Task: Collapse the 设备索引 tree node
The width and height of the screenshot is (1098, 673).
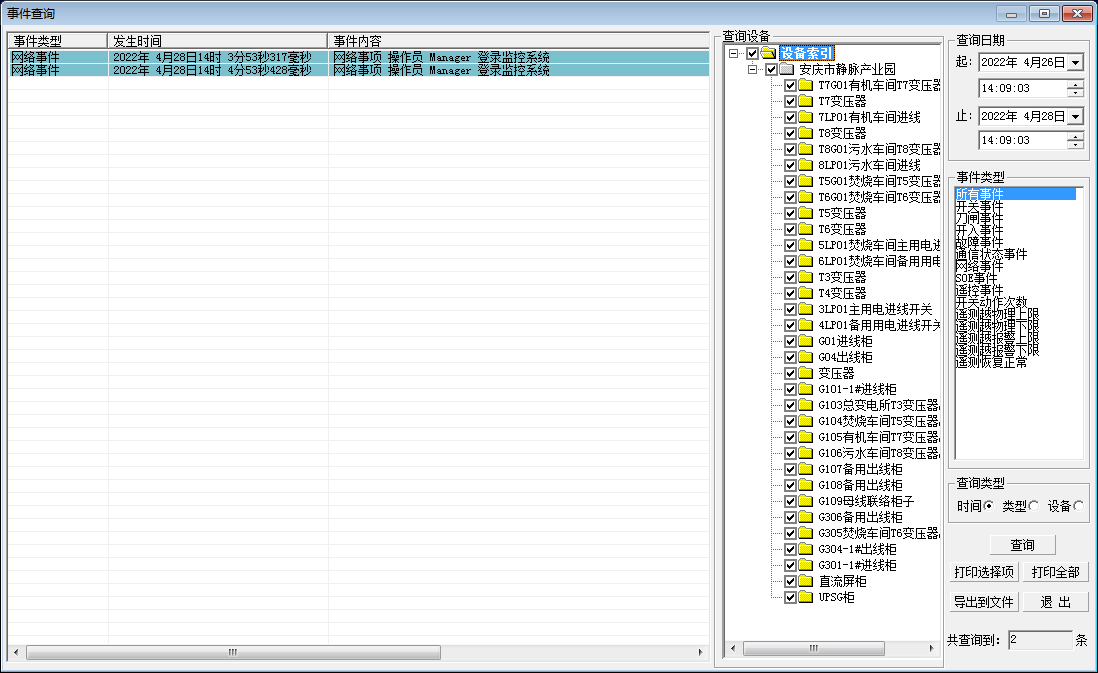Action: (x=733, y=53)
